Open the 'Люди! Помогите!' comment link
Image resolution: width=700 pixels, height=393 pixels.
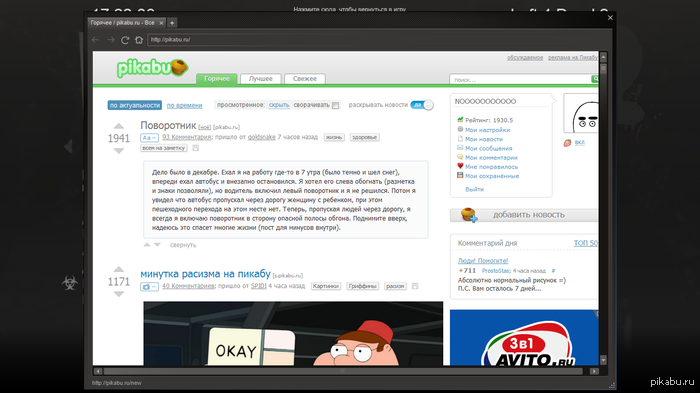point(483,261)
